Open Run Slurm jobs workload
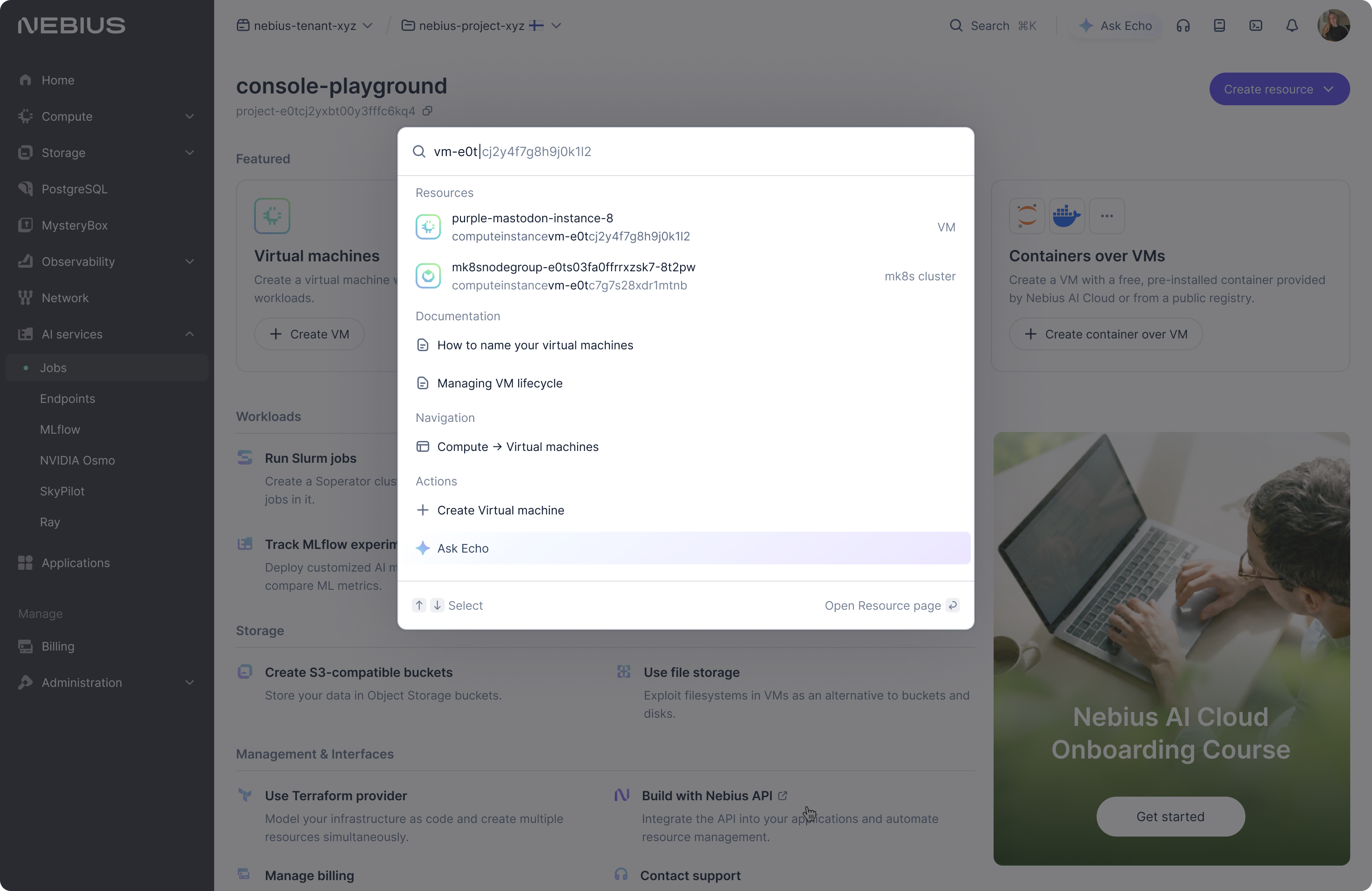Viewport: 1372px width, 891px height. coord(311,458)
